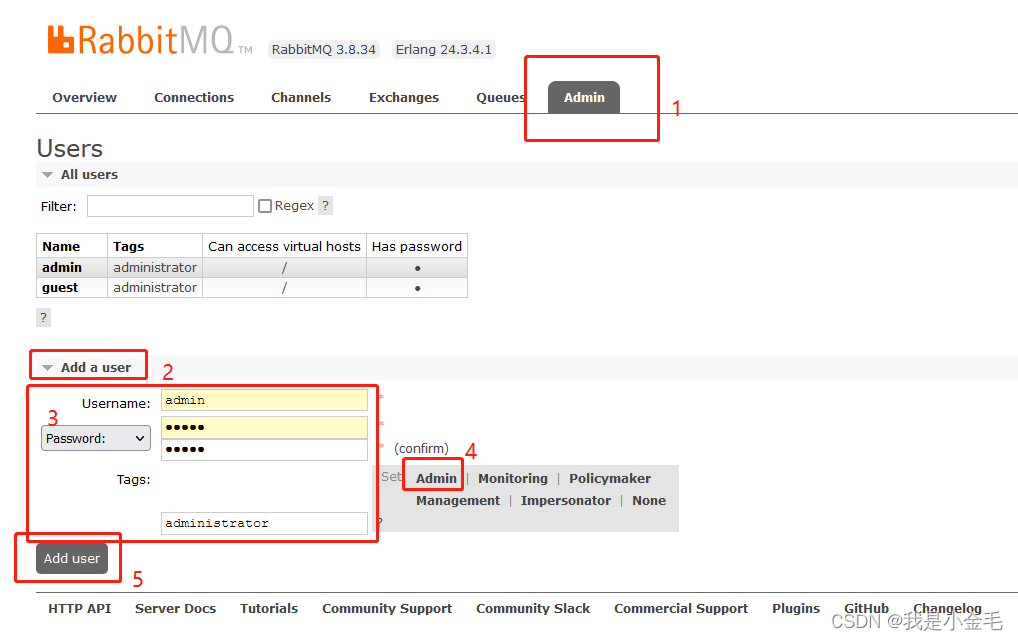
Task: Select the Policymaker tag option
Action: 610,478
